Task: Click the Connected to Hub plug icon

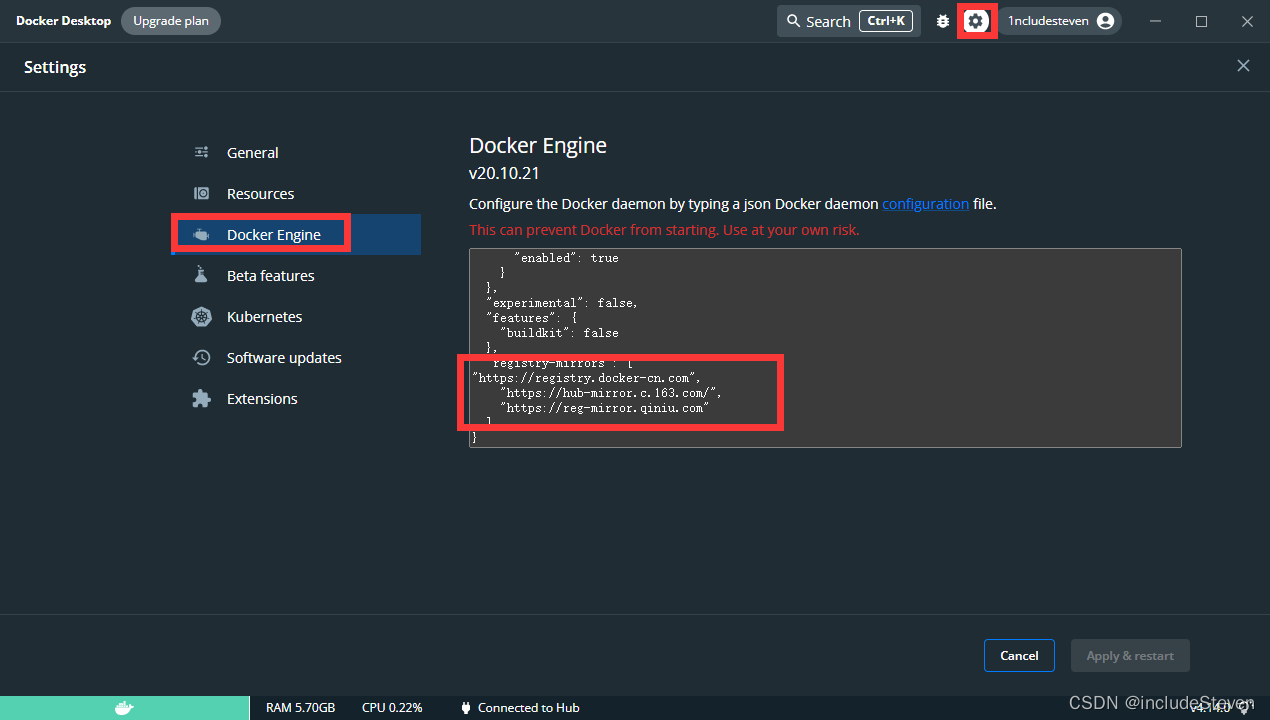Action: click(x=465, y=708)
